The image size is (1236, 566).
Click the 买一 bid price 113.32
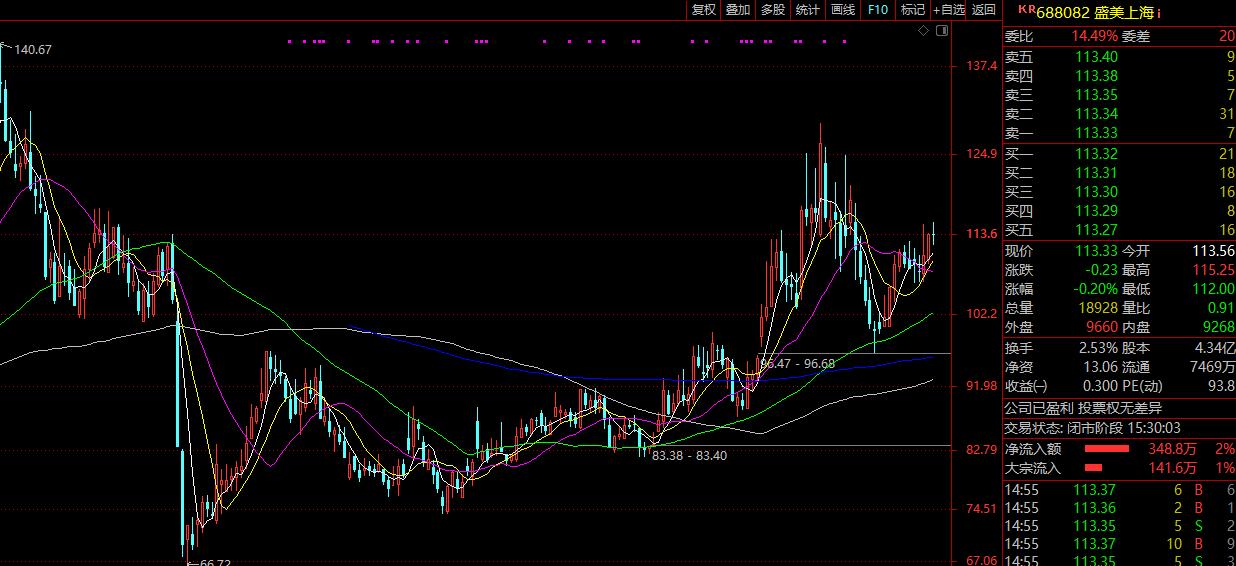point(1096,154)
